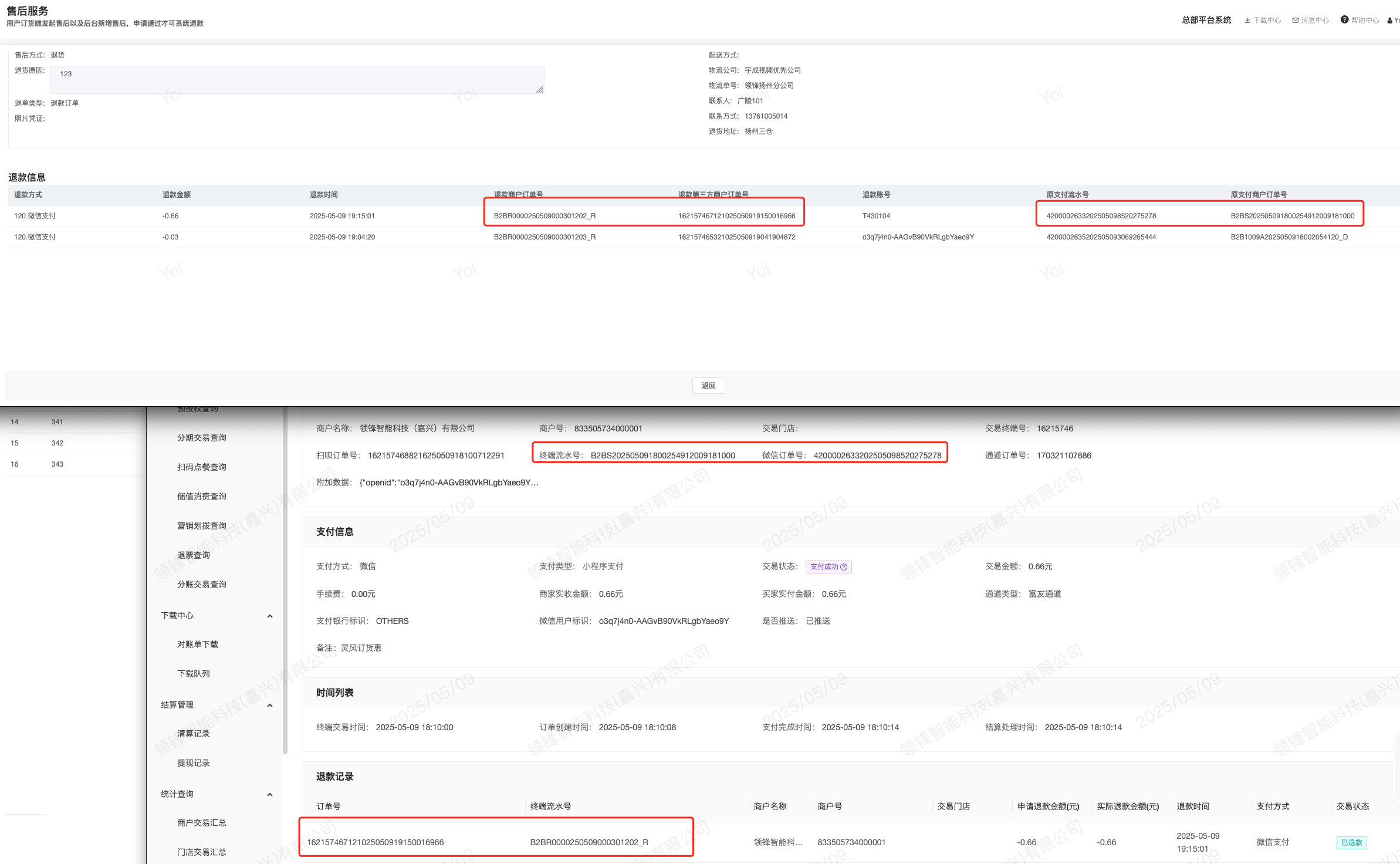
Task: Collapse the 结算管理 sidebar group
Action: coord(269,705)
